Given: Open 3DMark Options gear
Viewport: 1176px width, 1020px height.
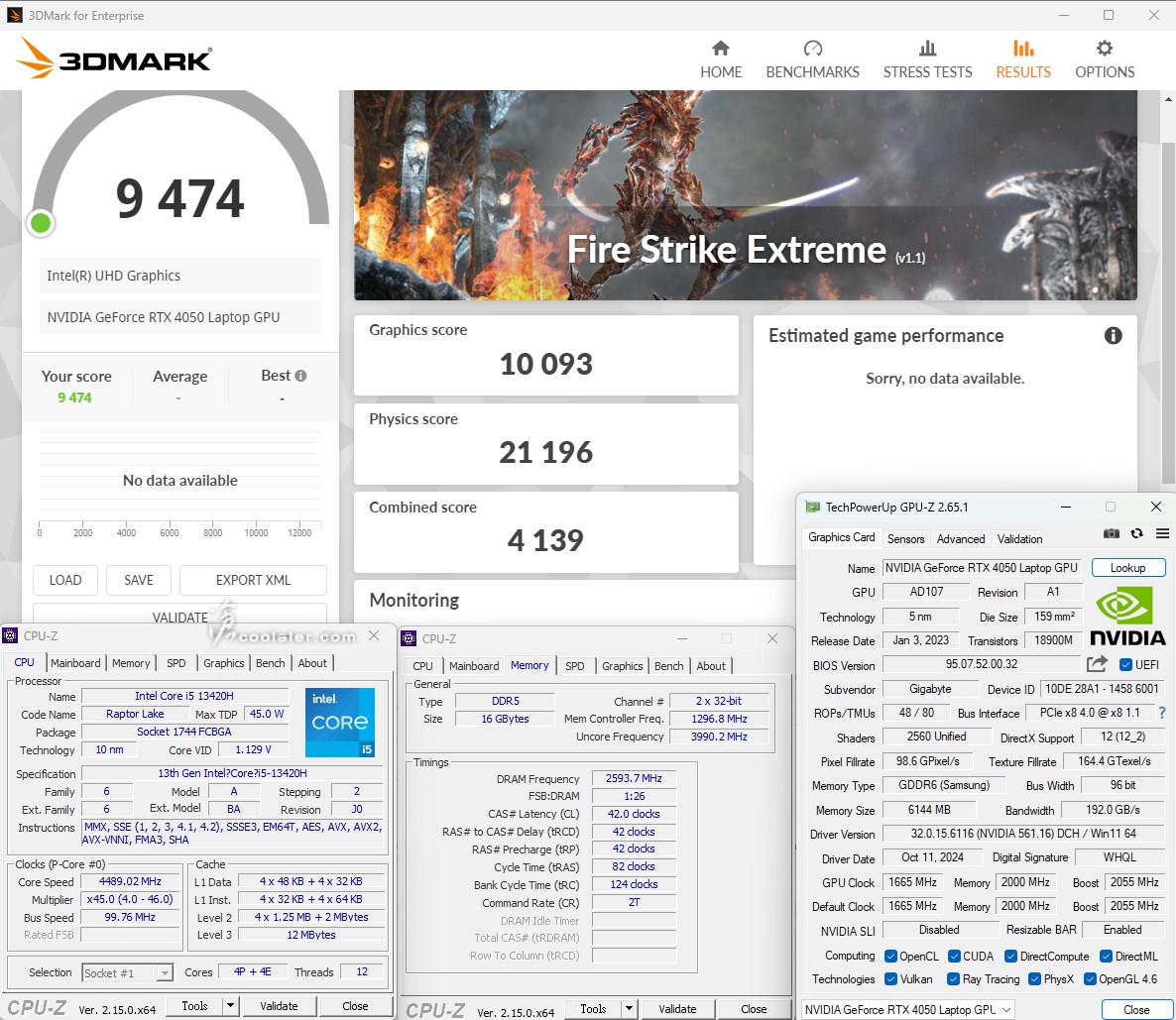Looking at the screenshot, I should coord(1104,60).
